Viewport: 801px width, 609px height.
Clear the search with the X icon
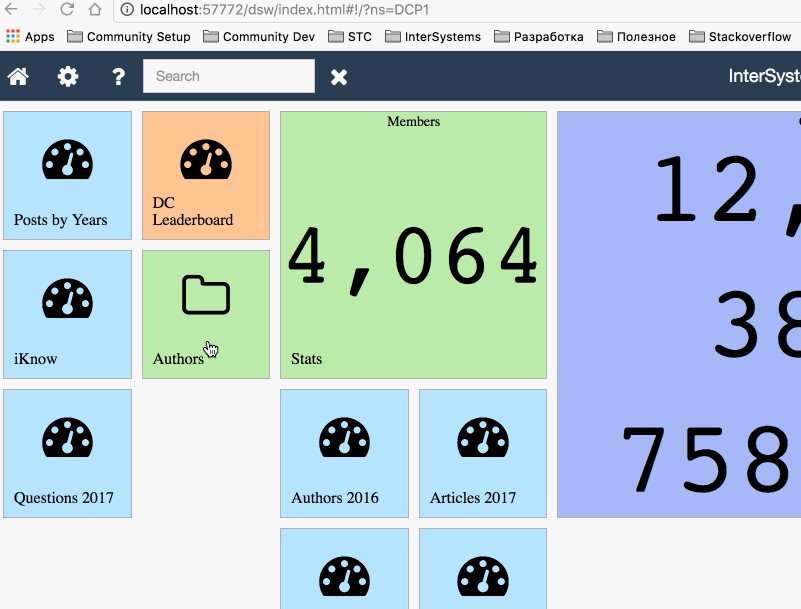coord(339,77)
